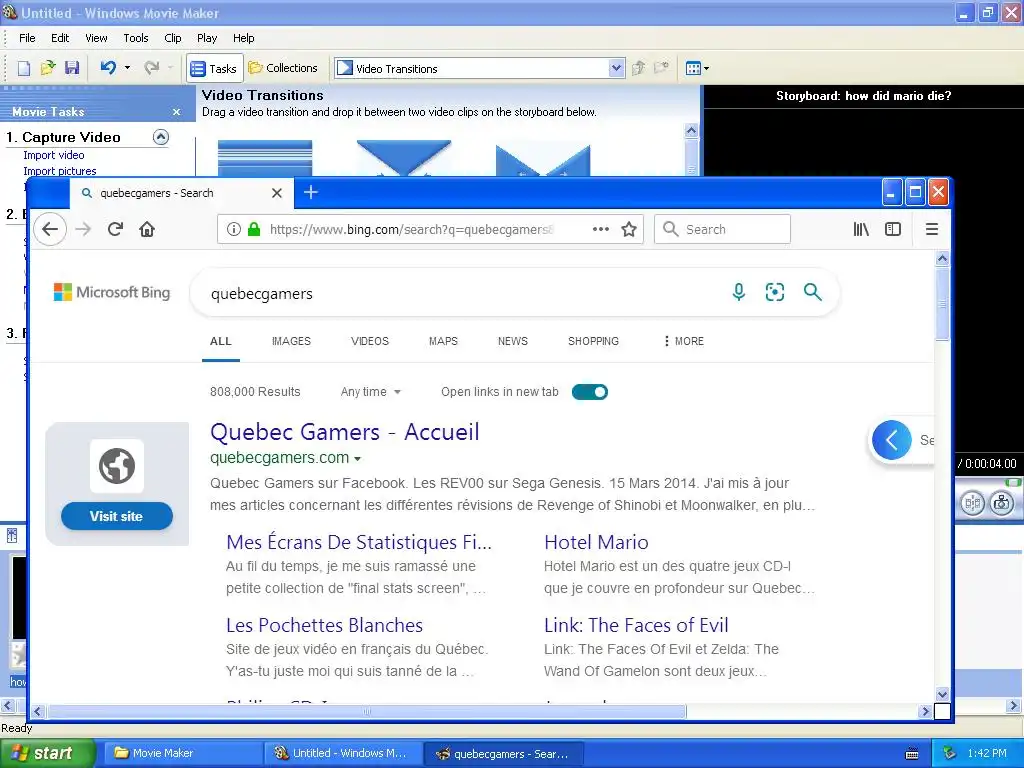Open the Tools menu
The height and width of the screenshot is (768, 1024).
pos(136,38)
